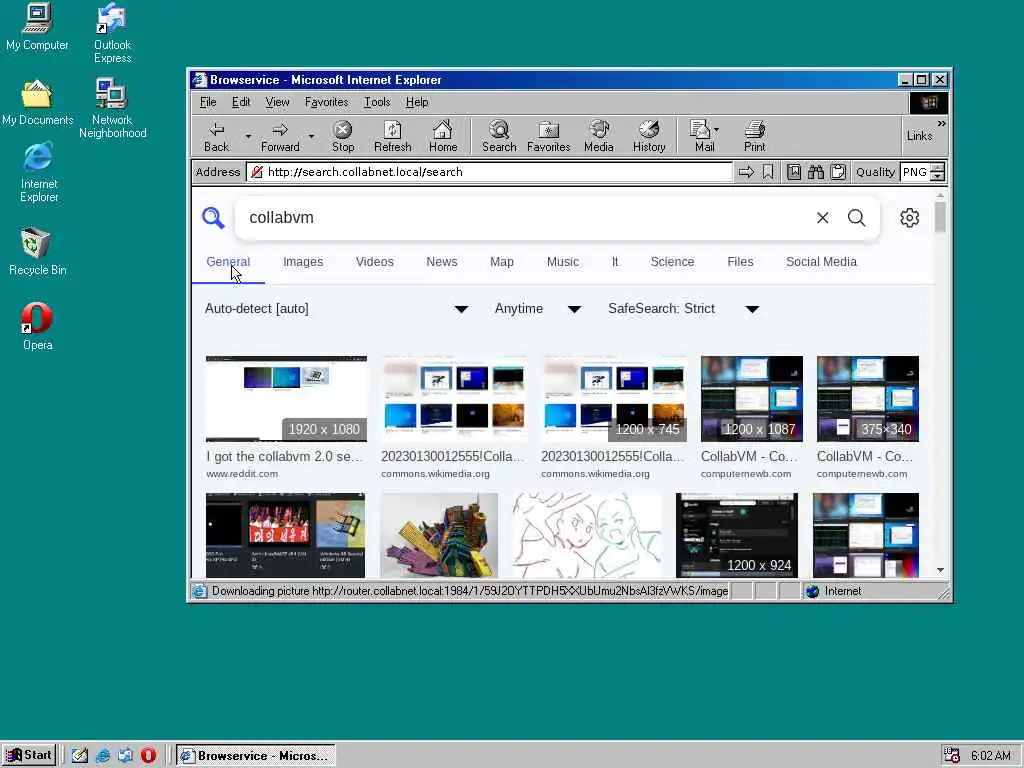Refresh the current page
1024x768 pixels.
(392, 136)
